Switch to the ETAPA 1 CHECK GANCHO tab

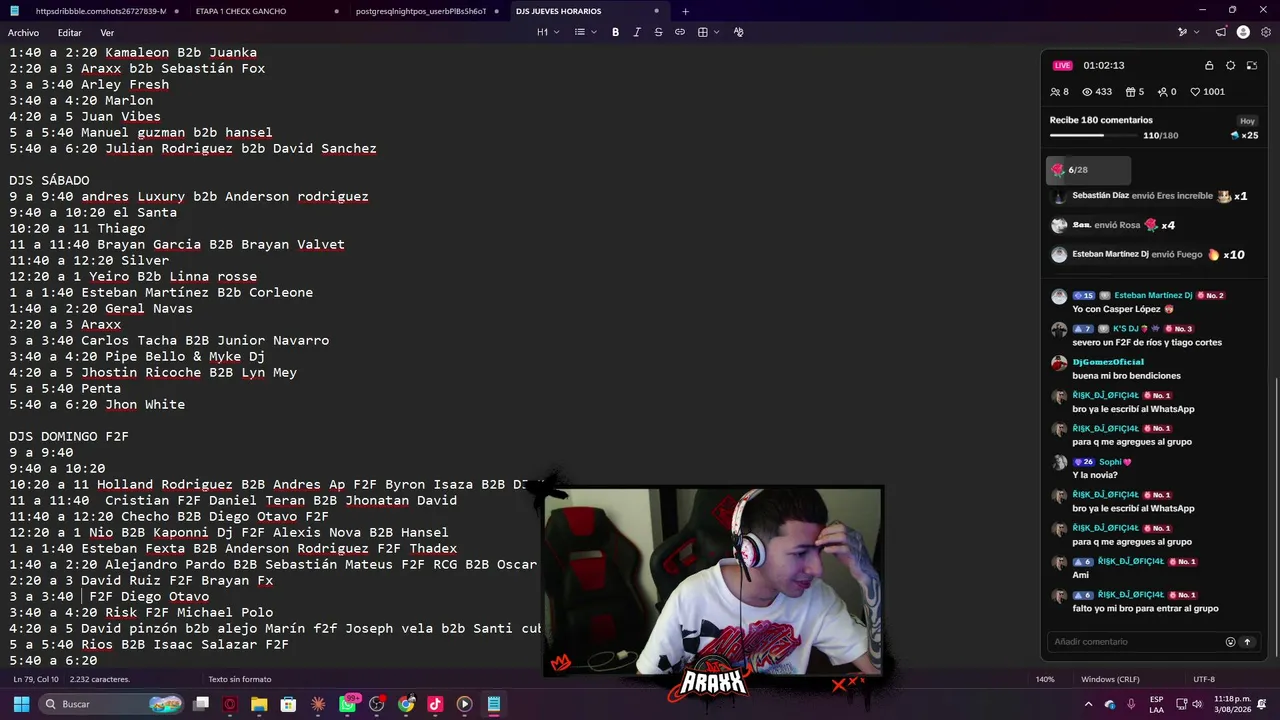click(241, 11)
